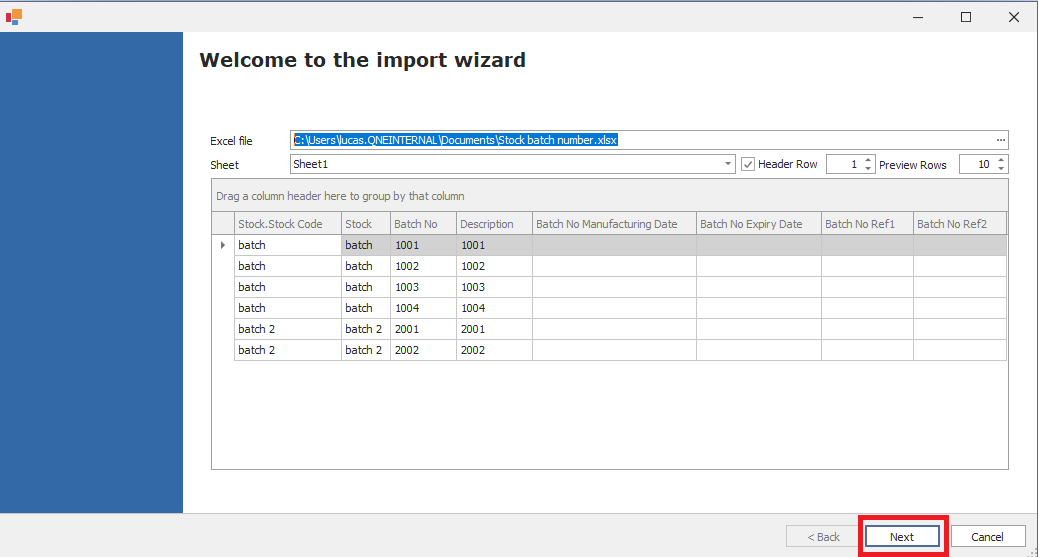Click the group-by column drop panel
Viewport: 1039px width, 557px height.
point(610,196)
